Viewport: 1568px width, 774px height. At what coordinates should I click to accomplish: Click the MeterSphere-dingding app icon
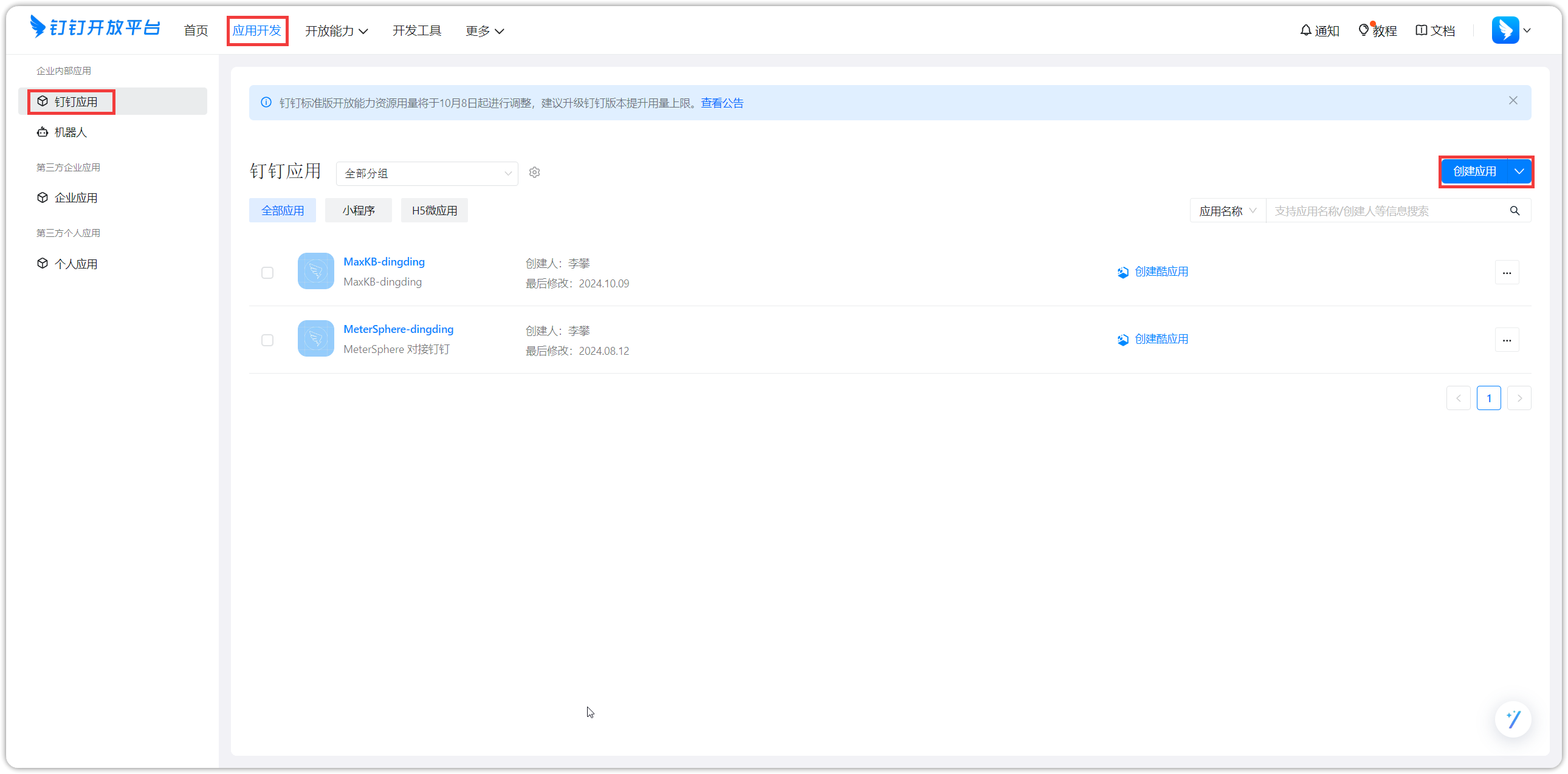[315, 339]
